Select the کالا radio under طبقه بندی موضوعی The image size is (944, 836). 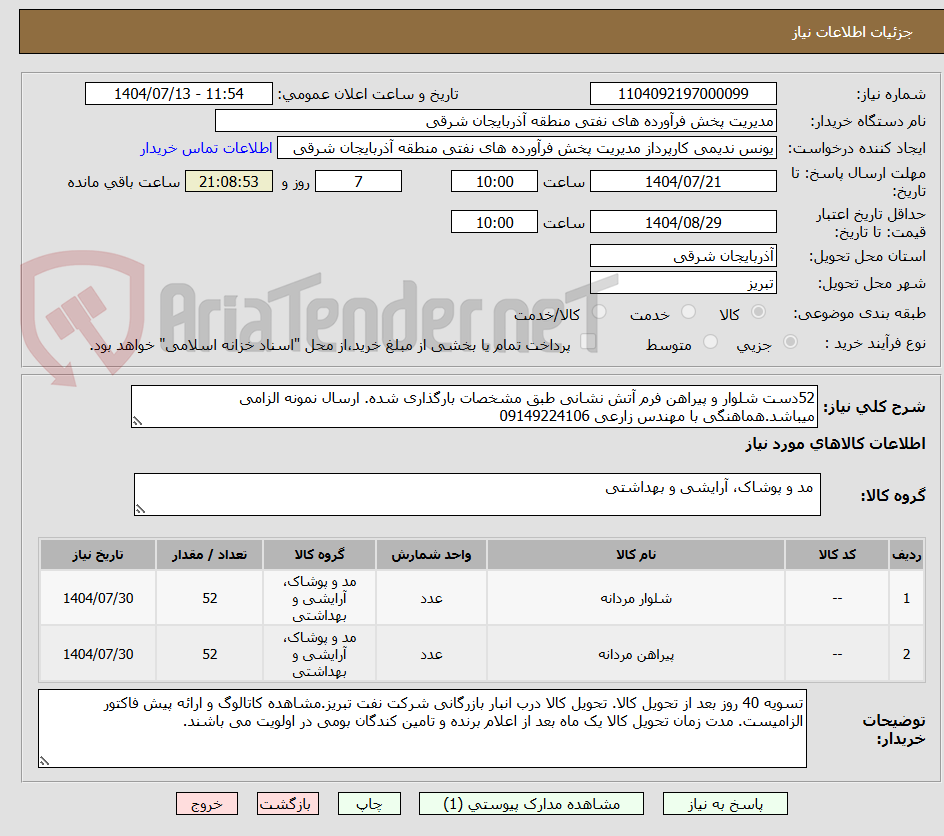758,312
